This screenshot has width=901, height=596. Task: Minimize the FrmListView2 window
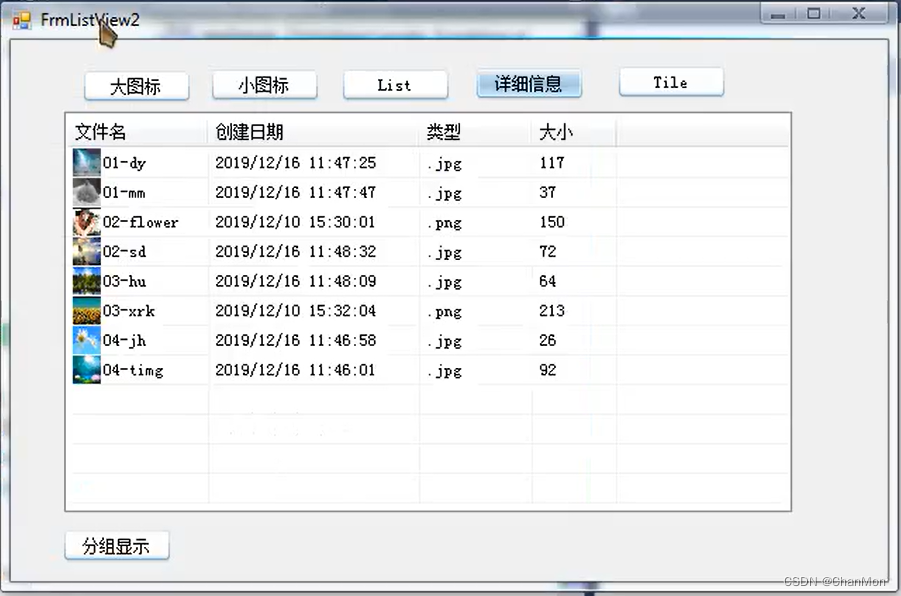coord(779,13)
